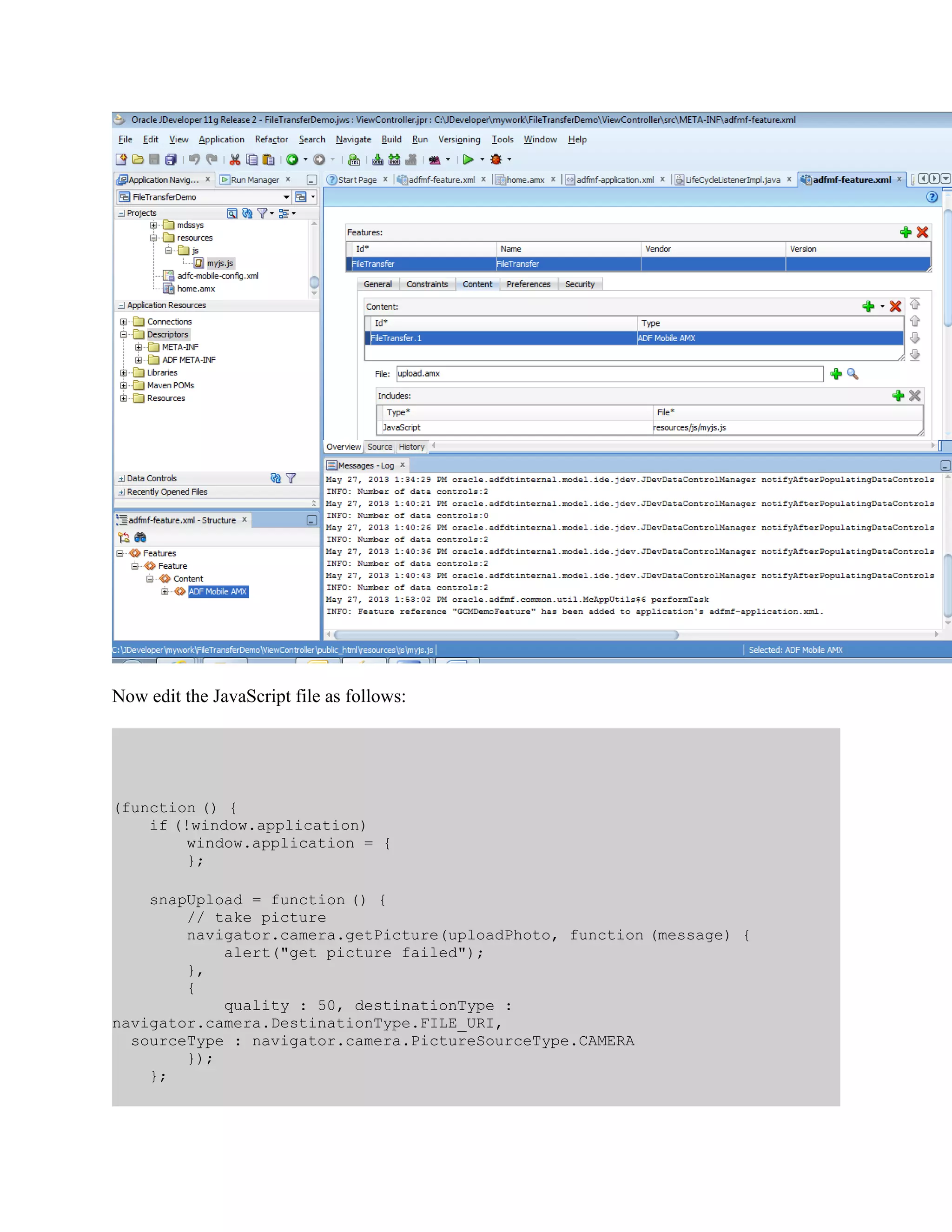Click the Structure panel binoculars find icon
This screenshot has height=1232, width=952.
point(140,537)
